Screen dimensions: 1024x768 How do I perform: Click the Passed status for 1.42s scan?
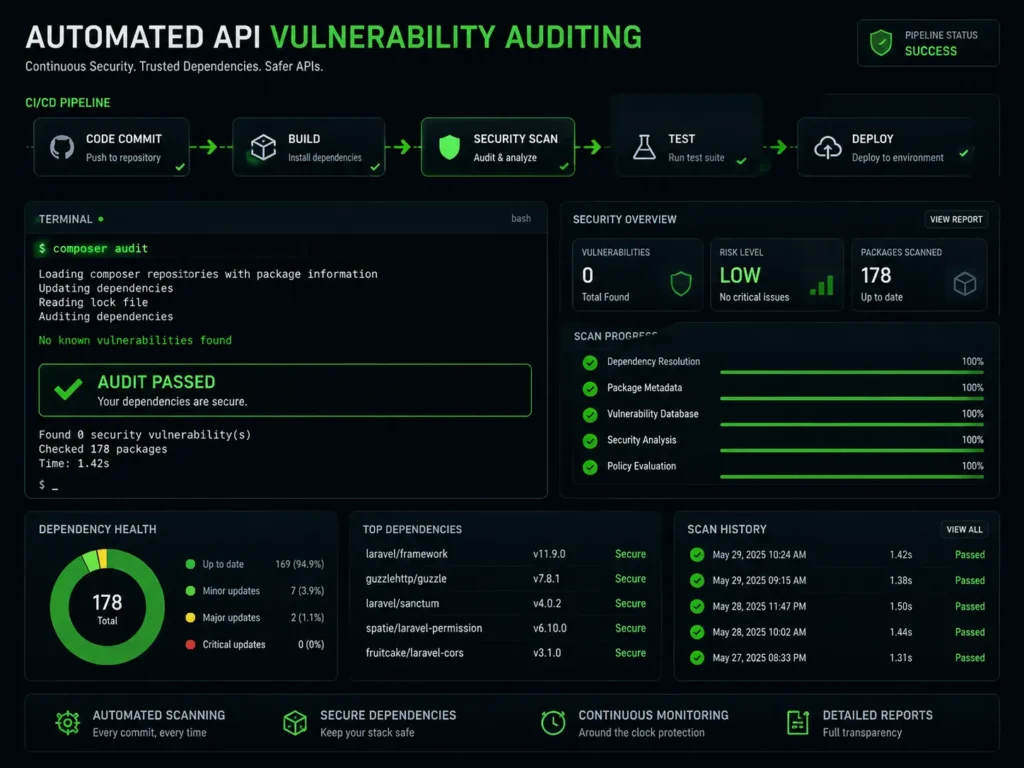click(970, 555)
